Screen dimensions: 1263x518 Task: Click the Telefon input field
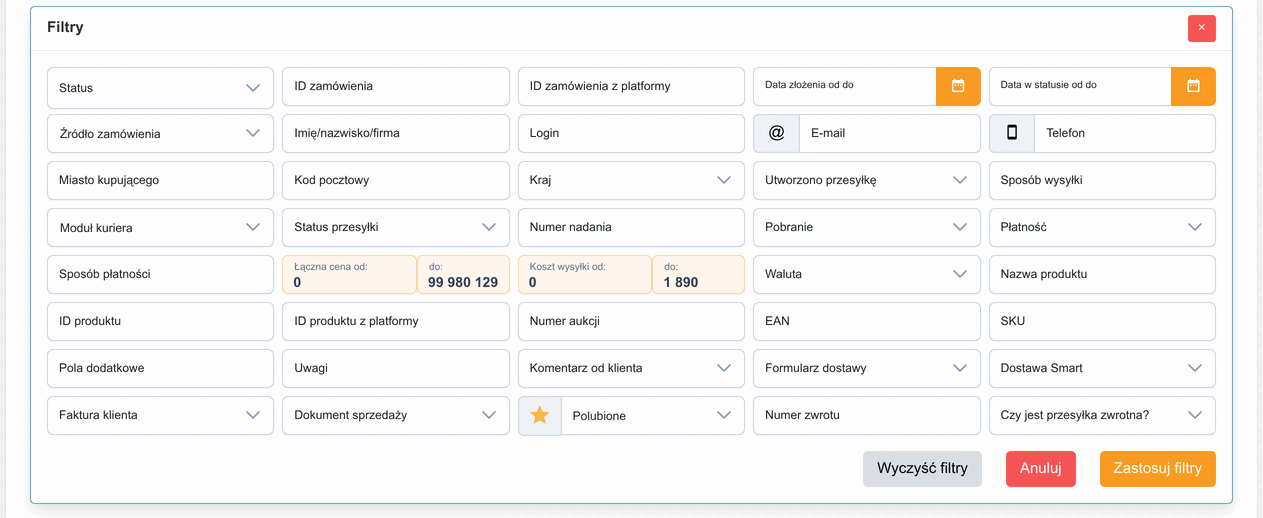[1125, 133]
